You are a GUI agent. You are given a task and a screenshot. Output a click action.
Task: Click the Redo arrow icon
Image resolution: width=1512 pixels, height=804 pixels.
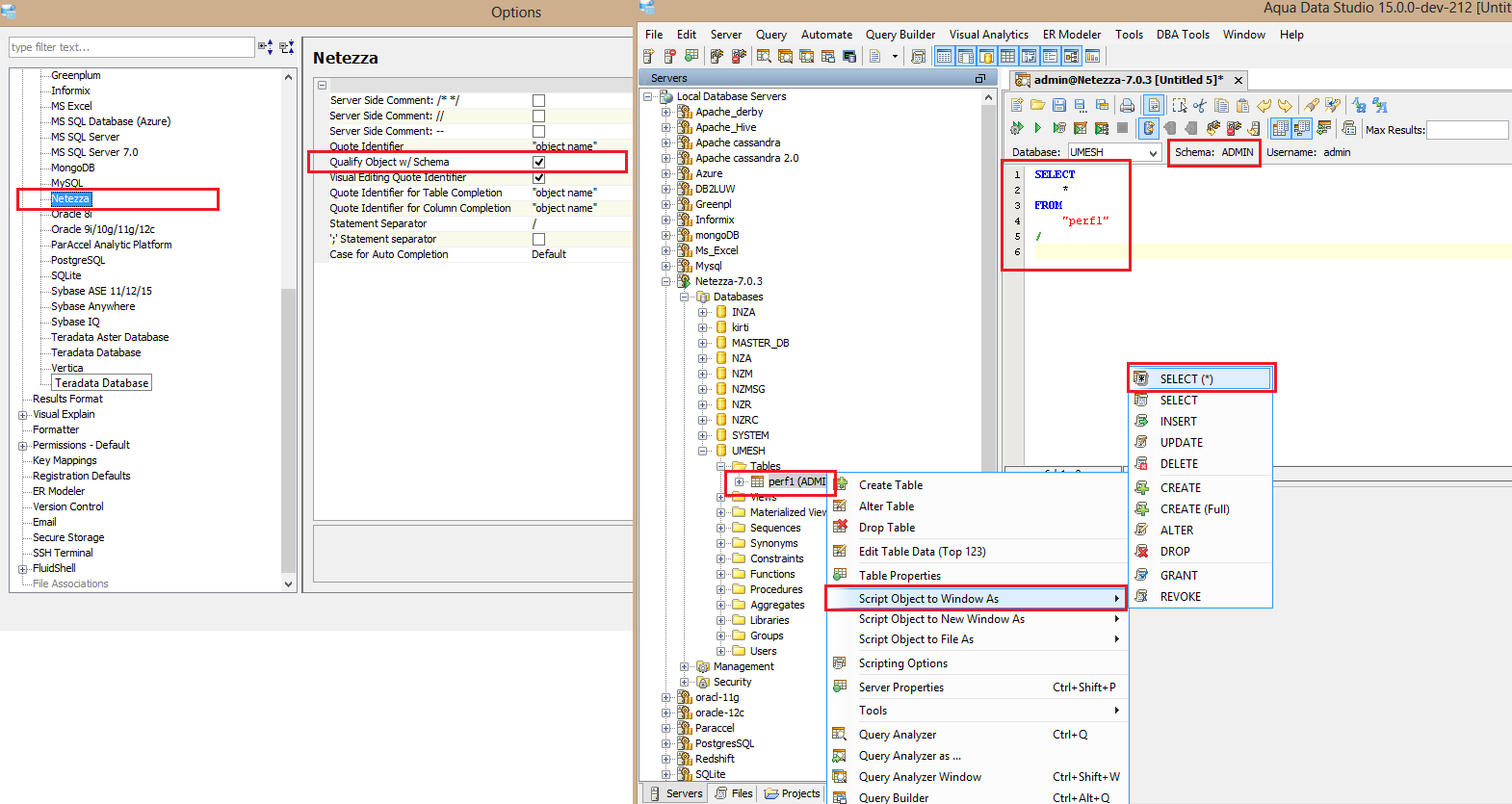tap(1285, 105)
